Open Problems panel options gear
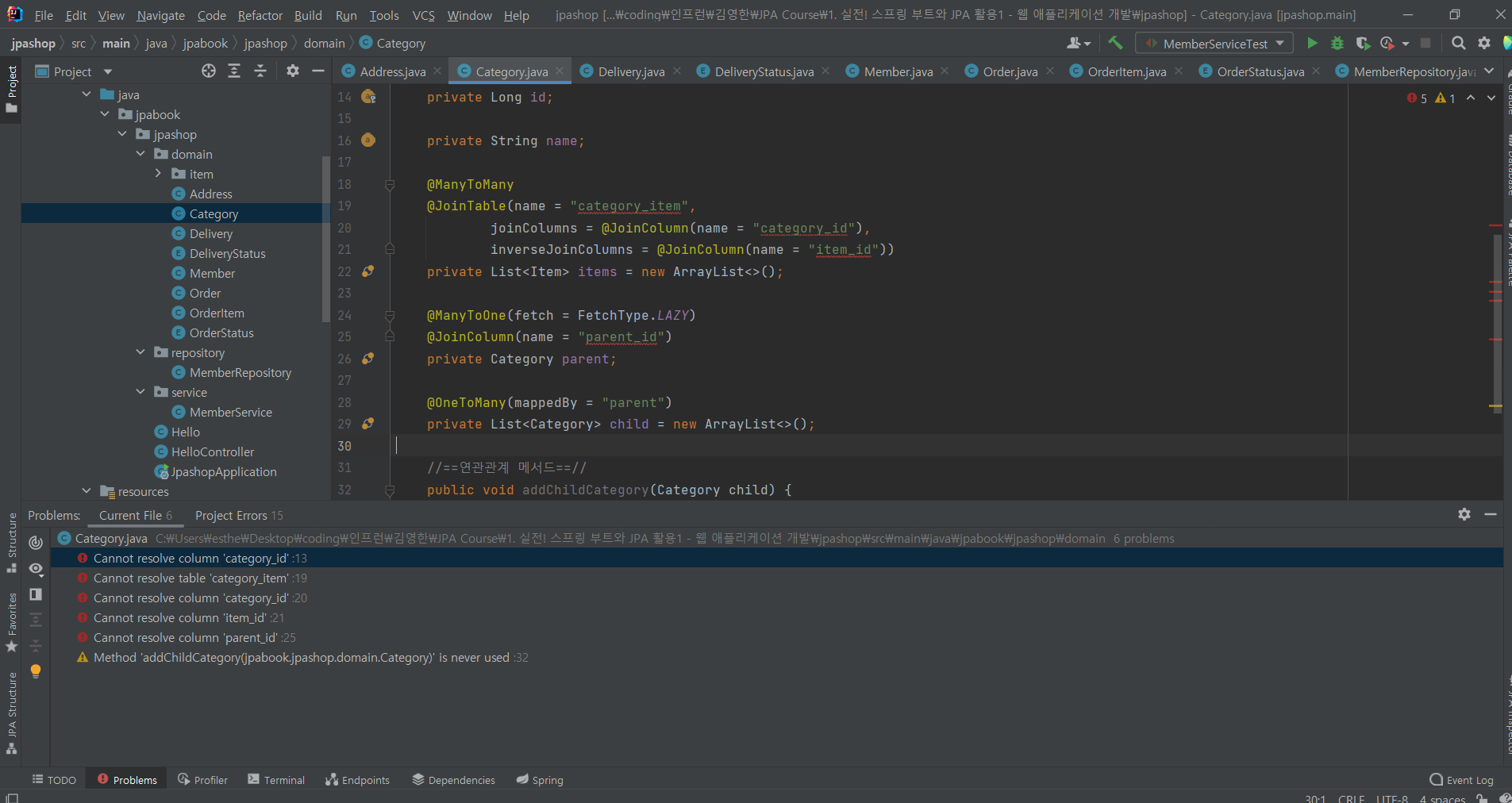This screenshot has width=1512, height=803. tap(1464, 514)
